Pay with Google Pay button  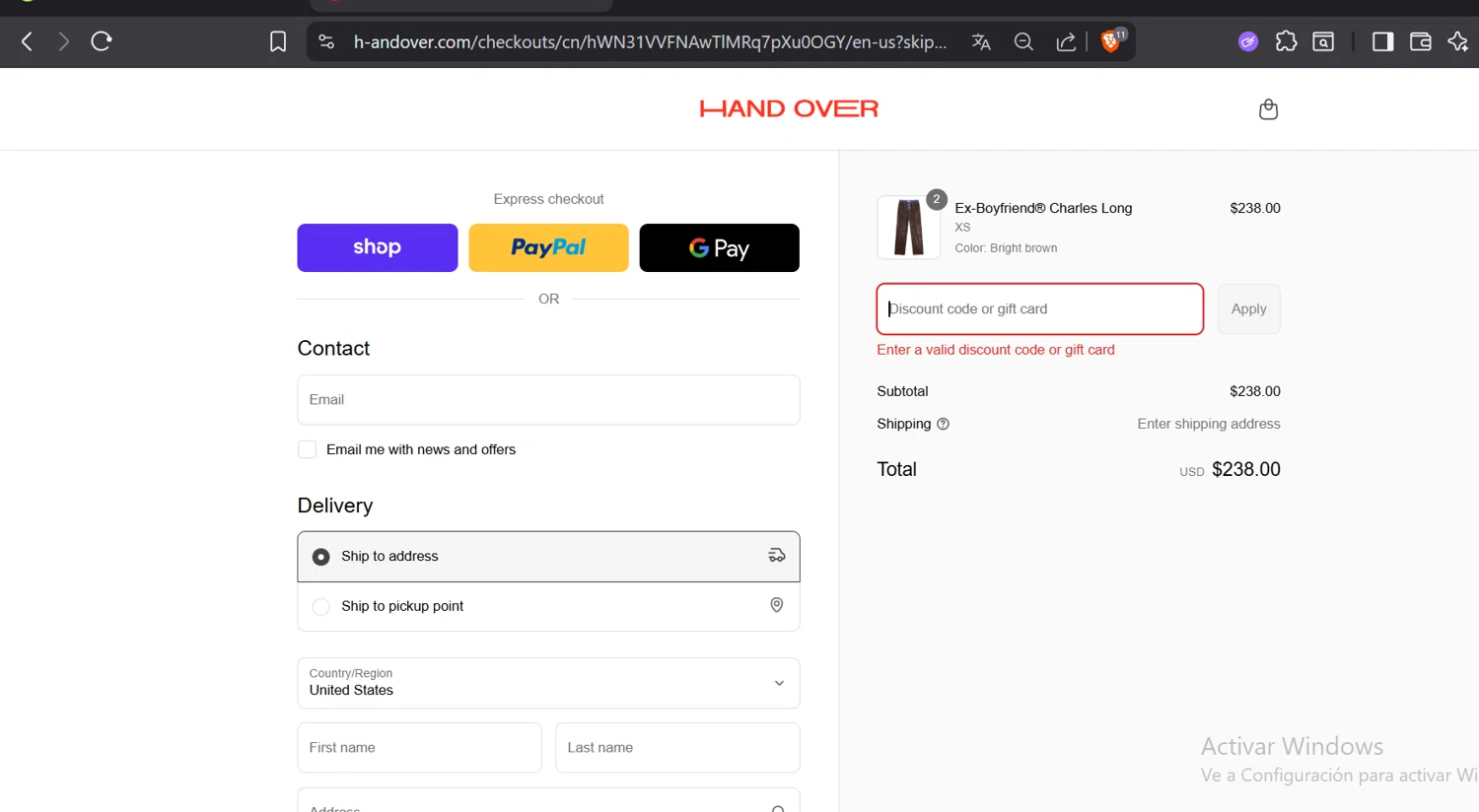point(720,247)
